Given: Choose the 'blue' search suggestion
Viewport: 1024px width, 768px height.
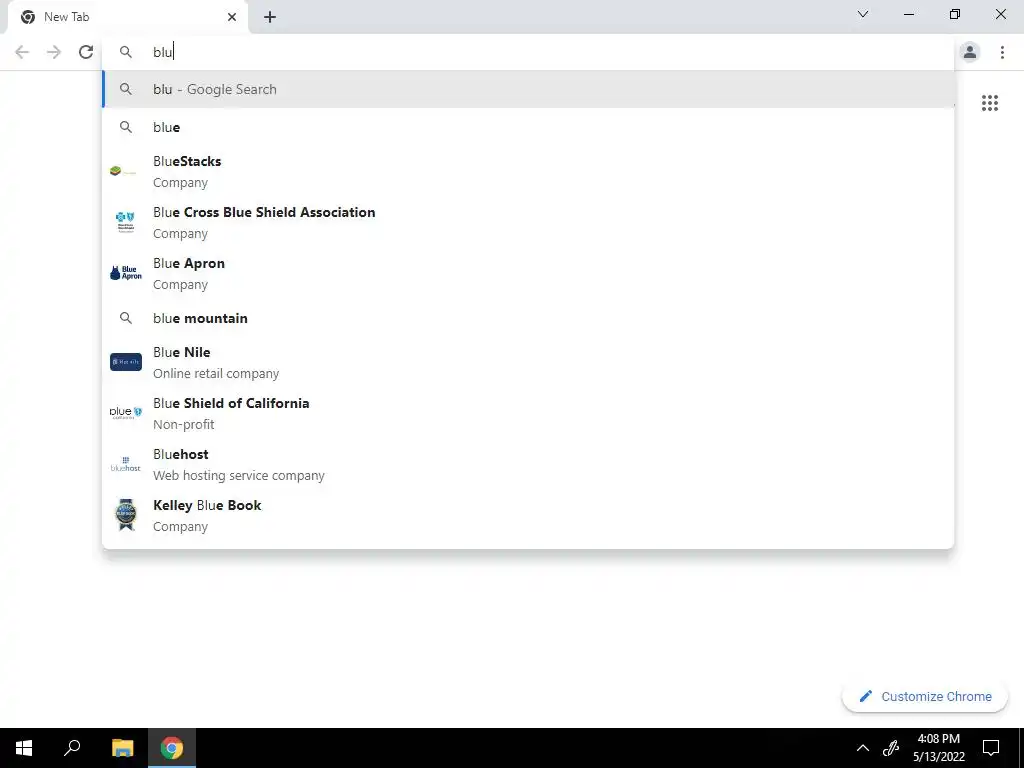Looking at the screenshot, I should 528,127.
